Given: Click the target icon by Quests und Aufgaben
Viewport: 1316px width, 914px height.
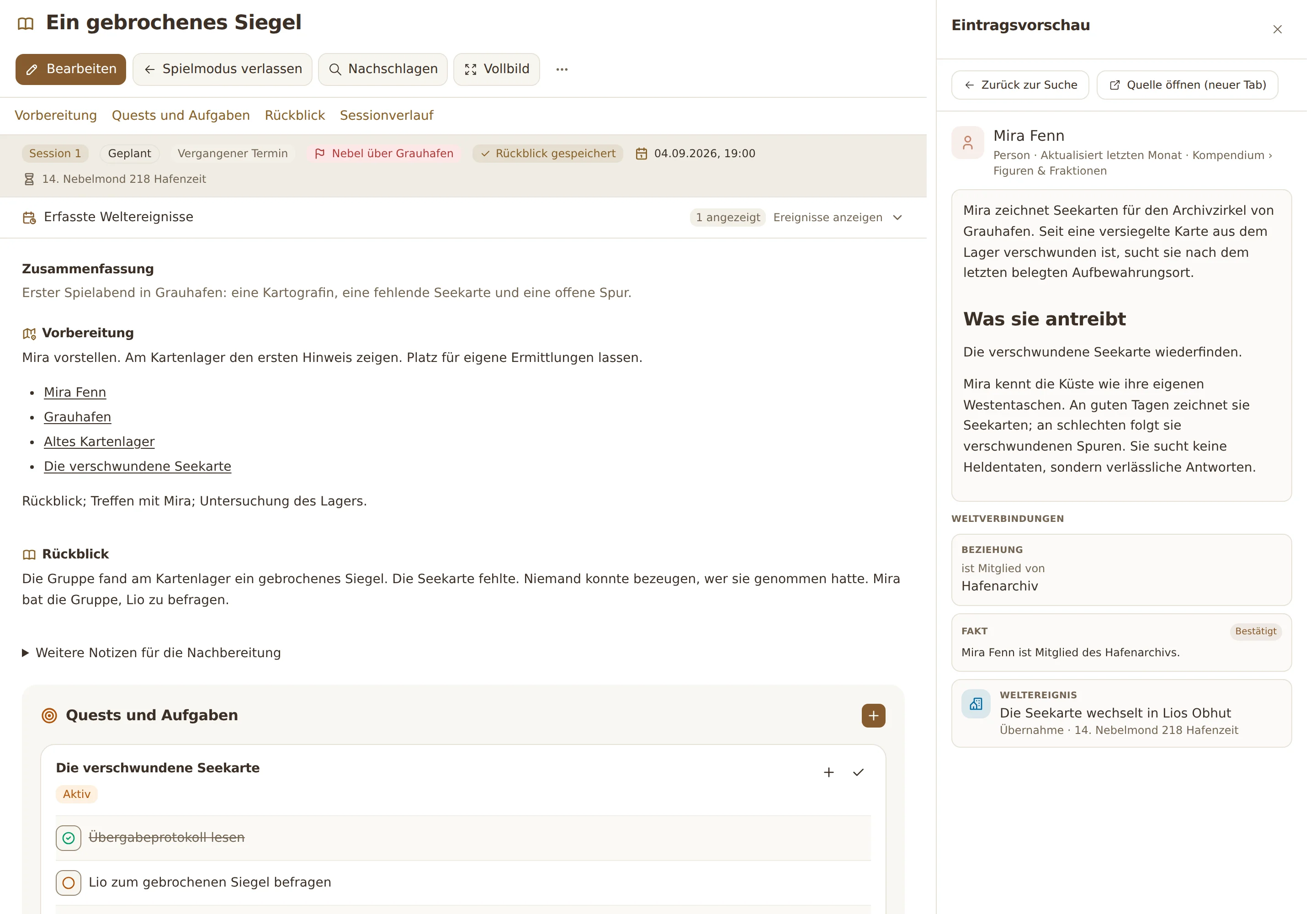Looking at the screenshot, I should click(50, 715).
